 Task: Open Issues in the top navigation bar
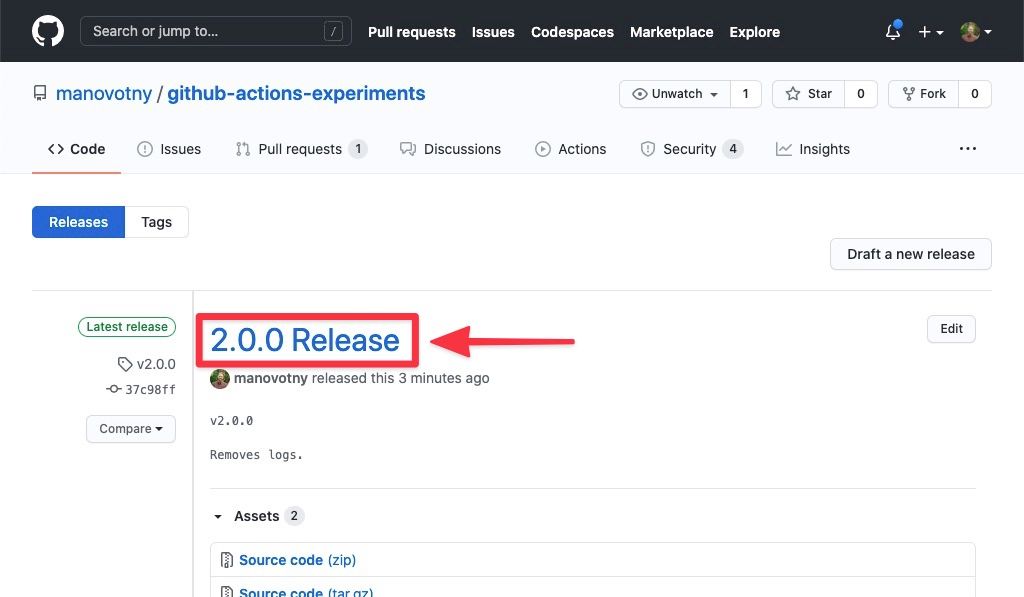click(493, 32)
